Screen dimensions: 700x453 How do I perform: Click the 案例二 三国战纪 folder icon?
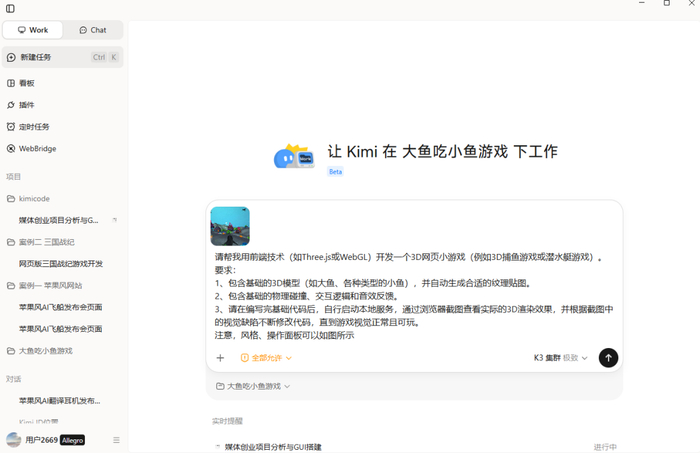(x=11, y=242)
